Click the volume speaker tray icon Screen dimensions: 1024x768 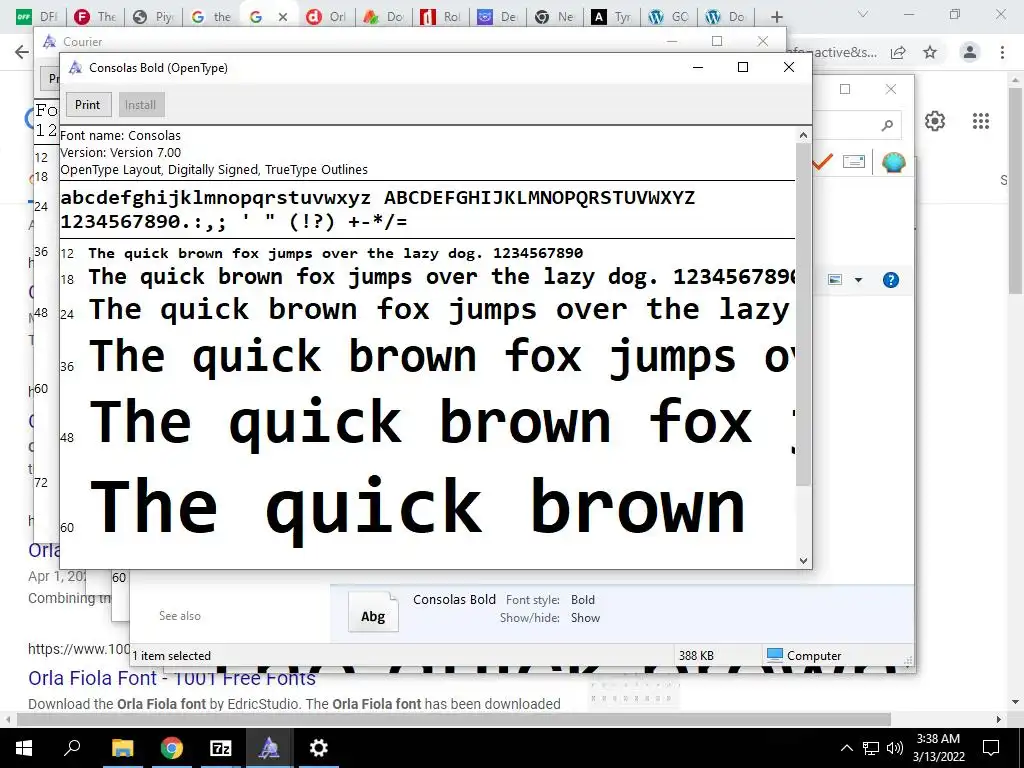tap(895, 748)
